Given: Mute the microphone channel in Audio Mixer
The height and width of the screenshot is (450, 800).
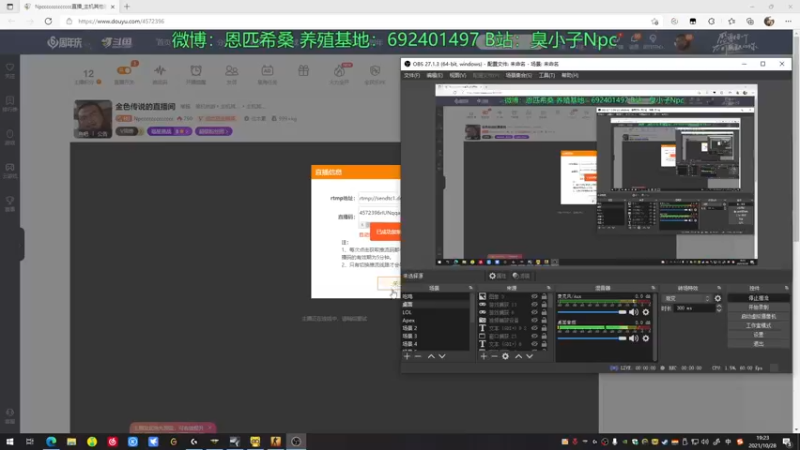Looking at the screenshot, I should [634, 312].
